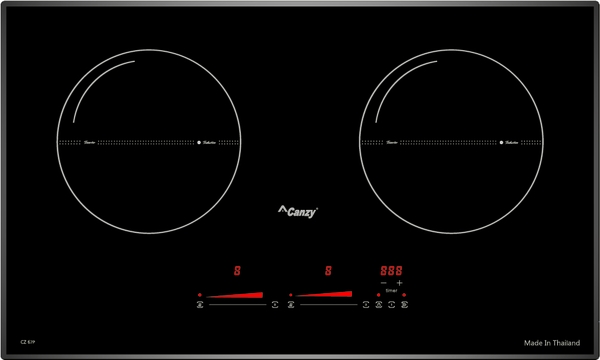Screen dimensions: 600x360
Task: Tap the right zone single-digit power display
Action: pos(328,271)
